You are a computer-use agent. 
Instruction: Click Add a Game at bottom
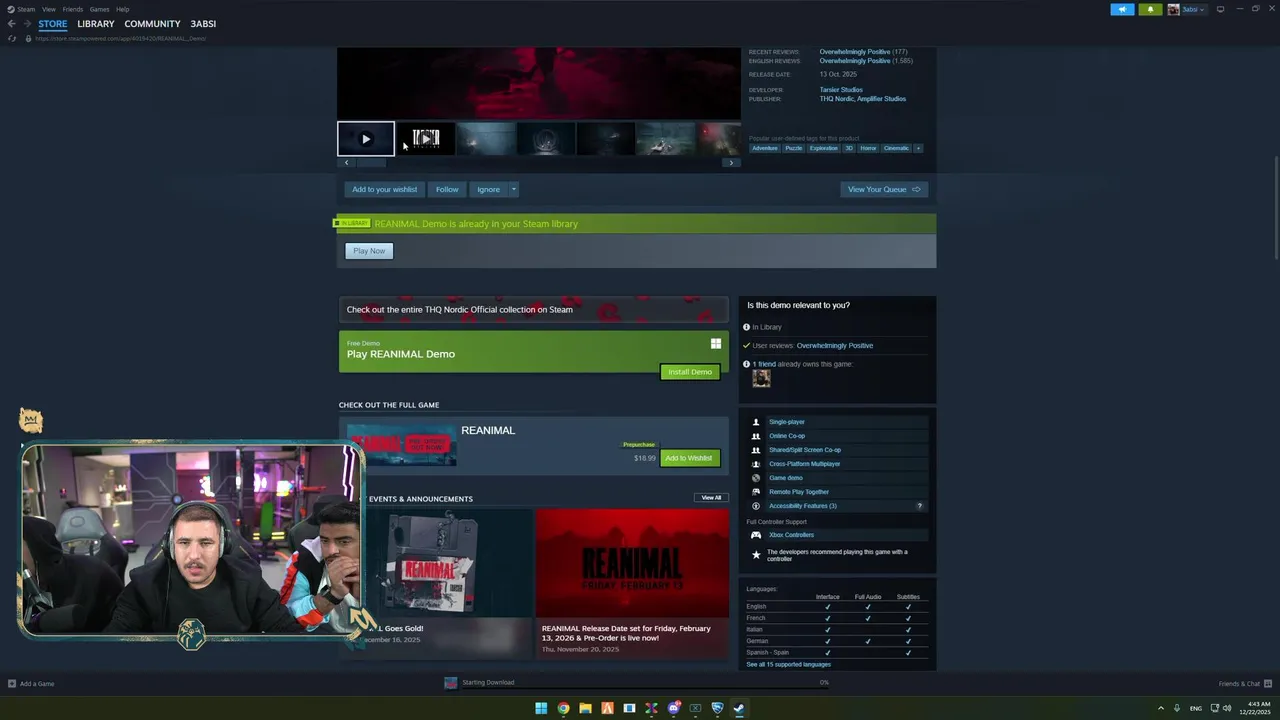pyautogui.click(x=31, y=684)
